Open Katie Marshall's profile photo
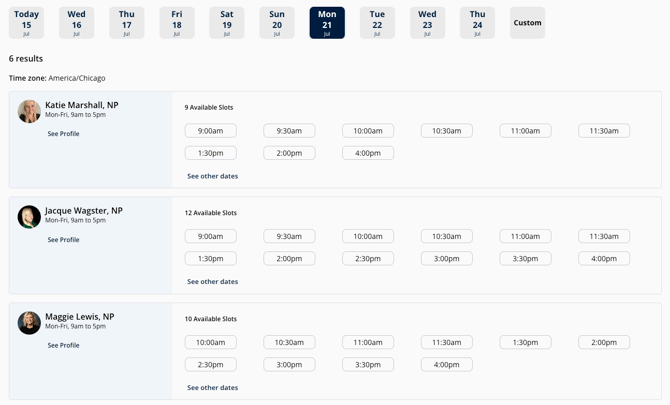 click(29, 111)
